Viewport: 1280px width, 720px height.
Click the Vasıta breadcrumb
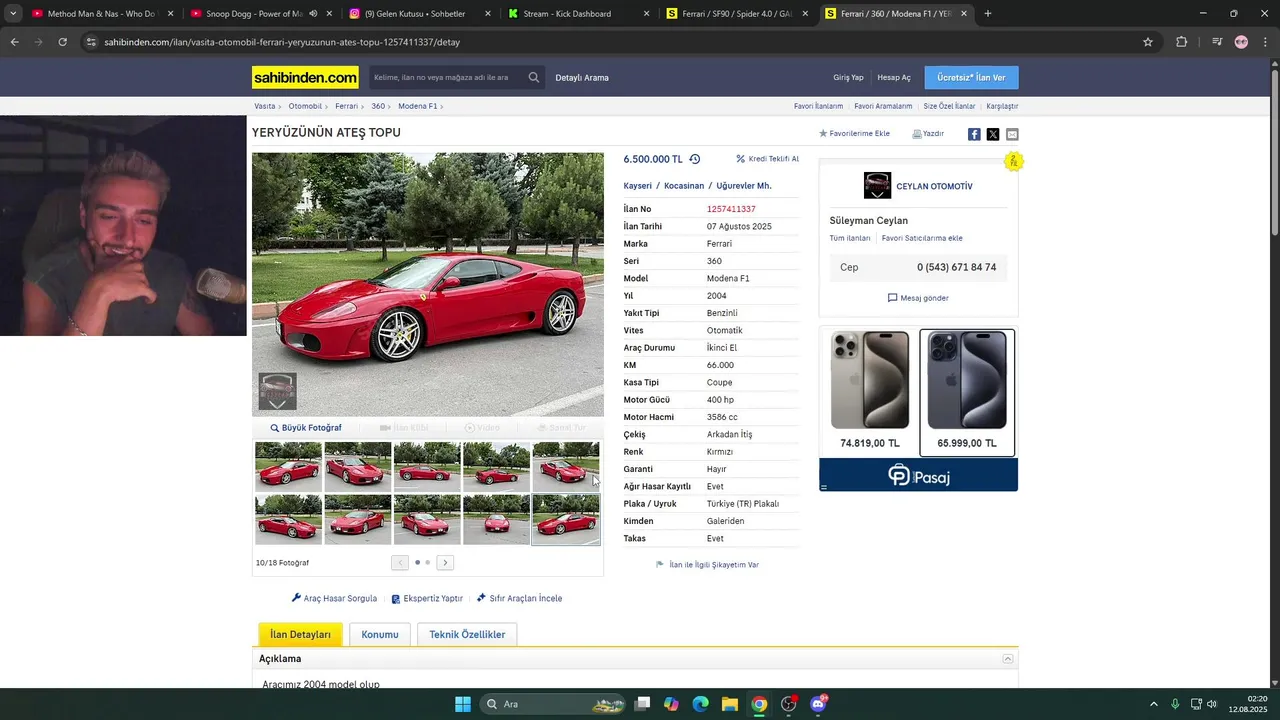pyautogui.click(x=264, y=106)
